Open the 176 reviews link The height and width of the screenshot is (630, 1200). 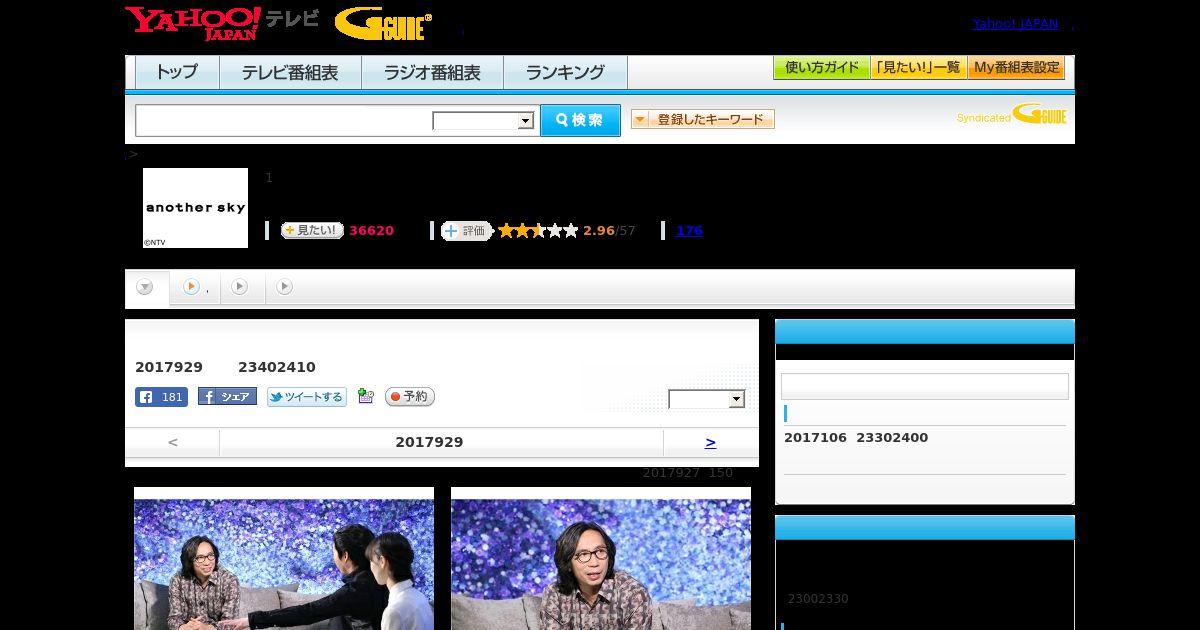pos(689,231)
